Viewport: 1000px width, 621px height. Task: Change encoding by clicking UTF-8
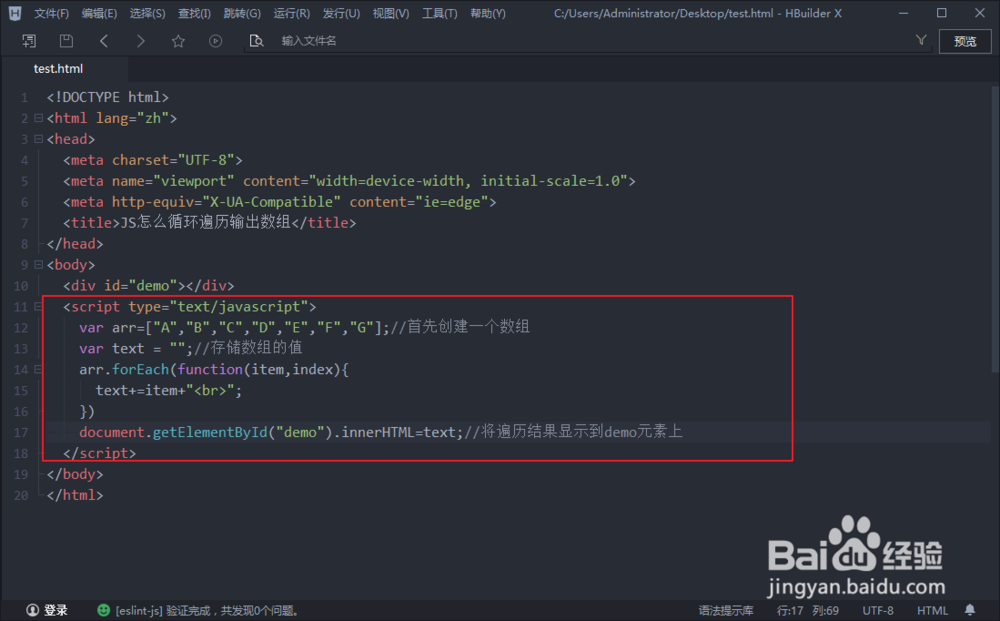pyautogui.click(x=878, y=609)
